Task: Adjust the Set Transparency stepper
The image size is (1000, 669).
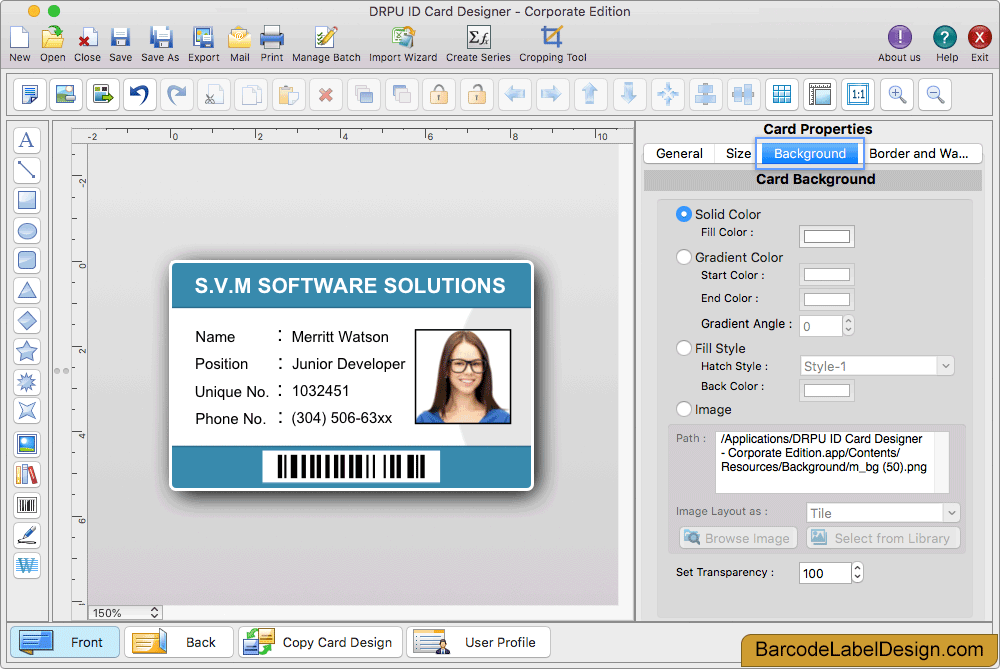Action: 858,573
